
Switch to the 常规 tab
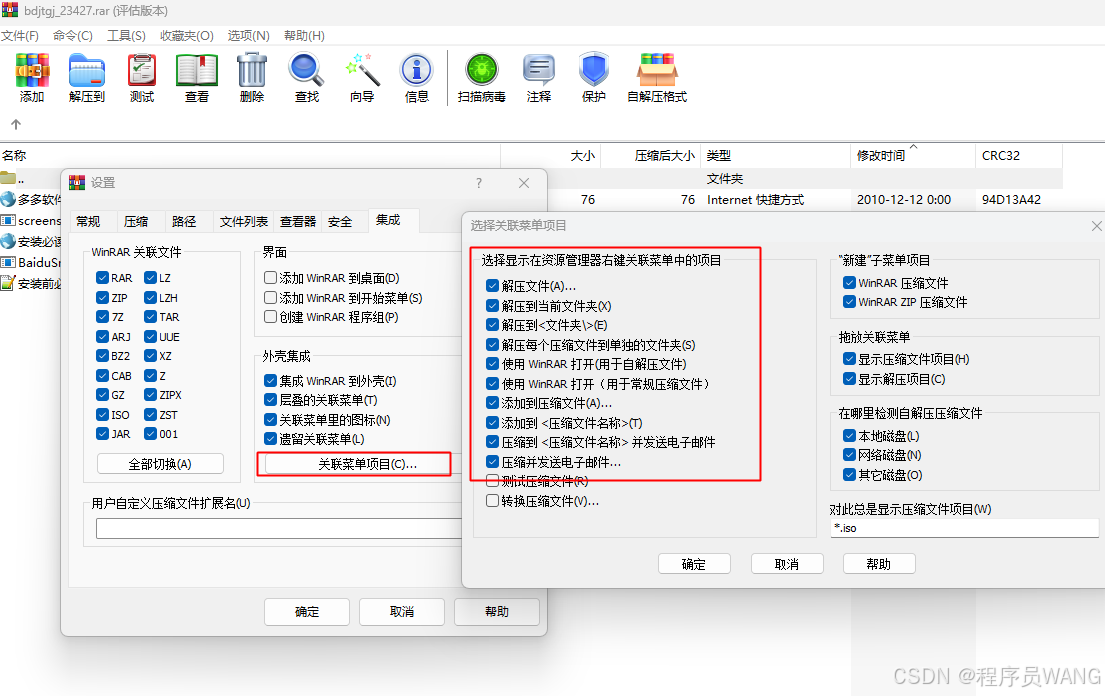pos(88,221)
